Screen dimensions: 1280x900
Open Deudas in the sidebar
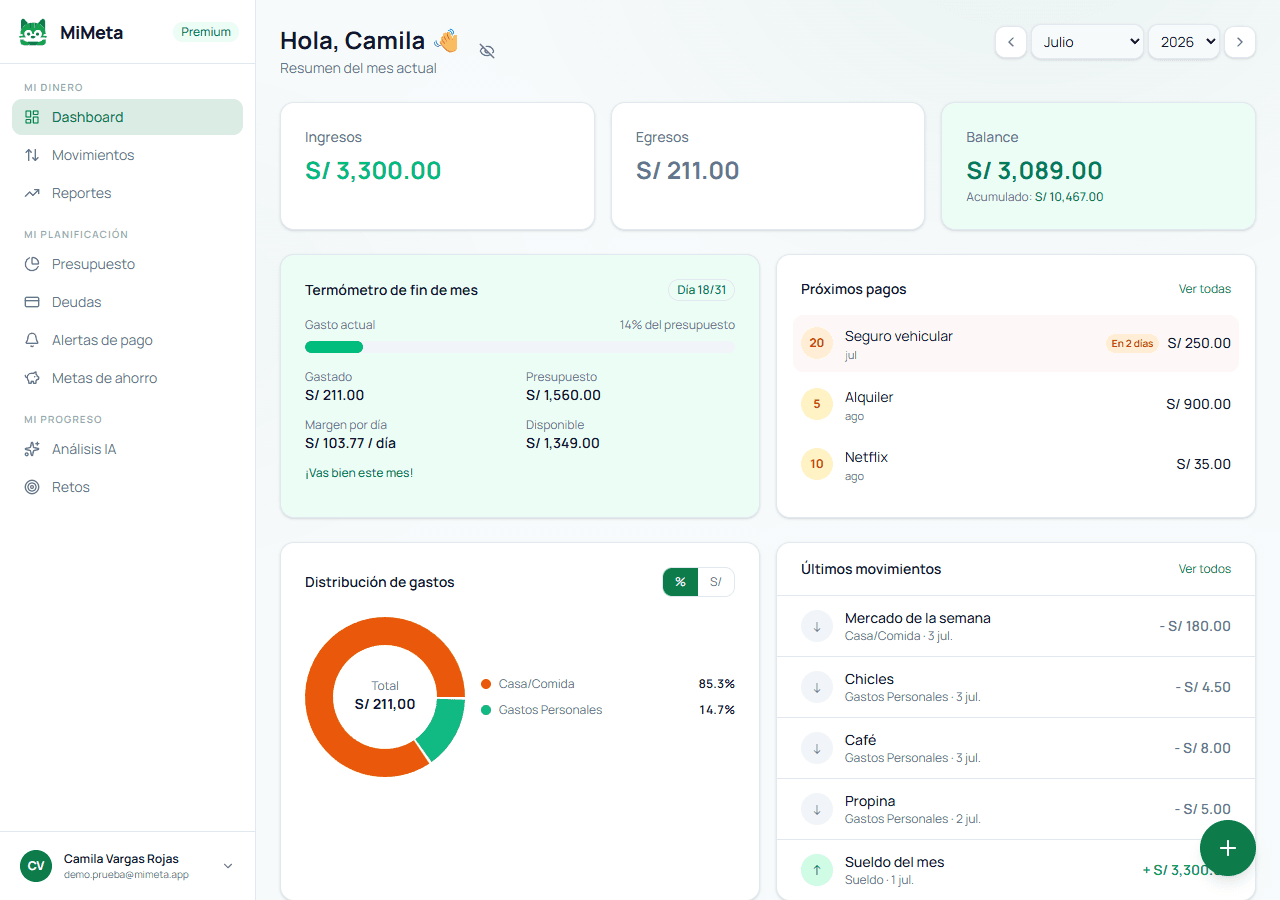(x=127, y=302)
